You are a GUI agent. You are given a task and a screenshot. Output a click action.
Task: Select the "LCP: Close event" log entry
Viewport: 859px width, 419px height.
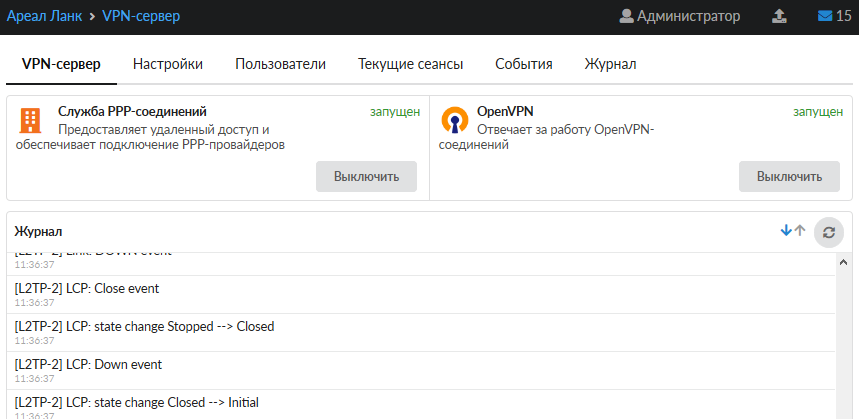87,288
